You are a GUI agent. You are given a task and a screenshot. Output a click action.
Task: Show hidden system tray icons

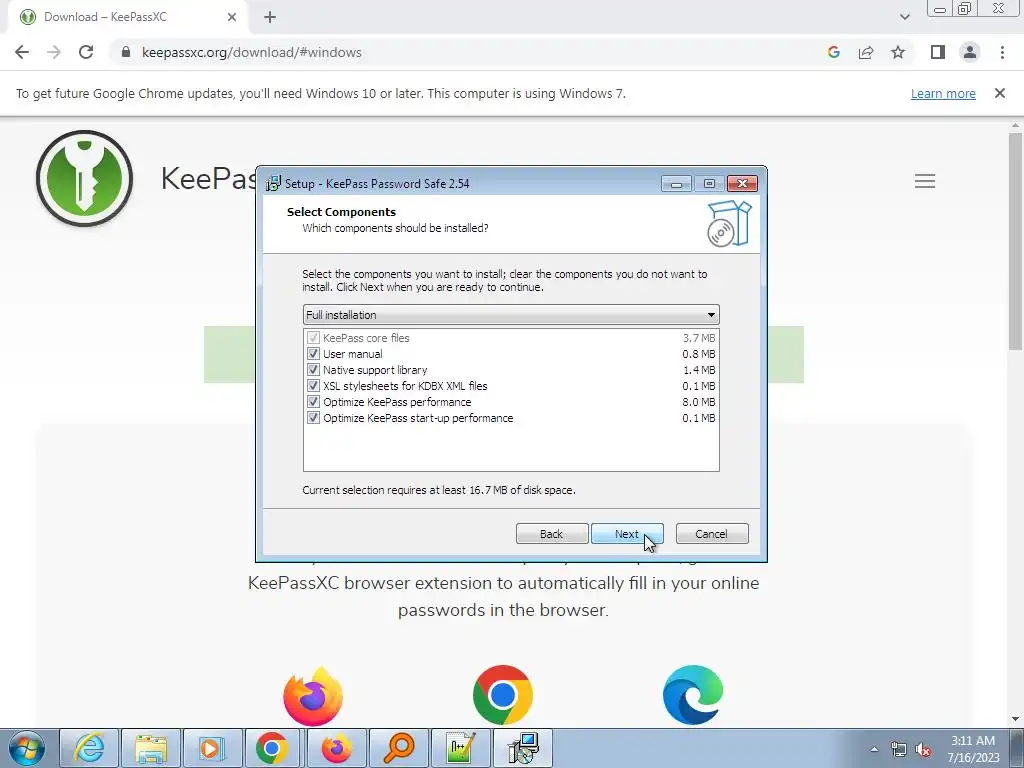tap(874, 749)
